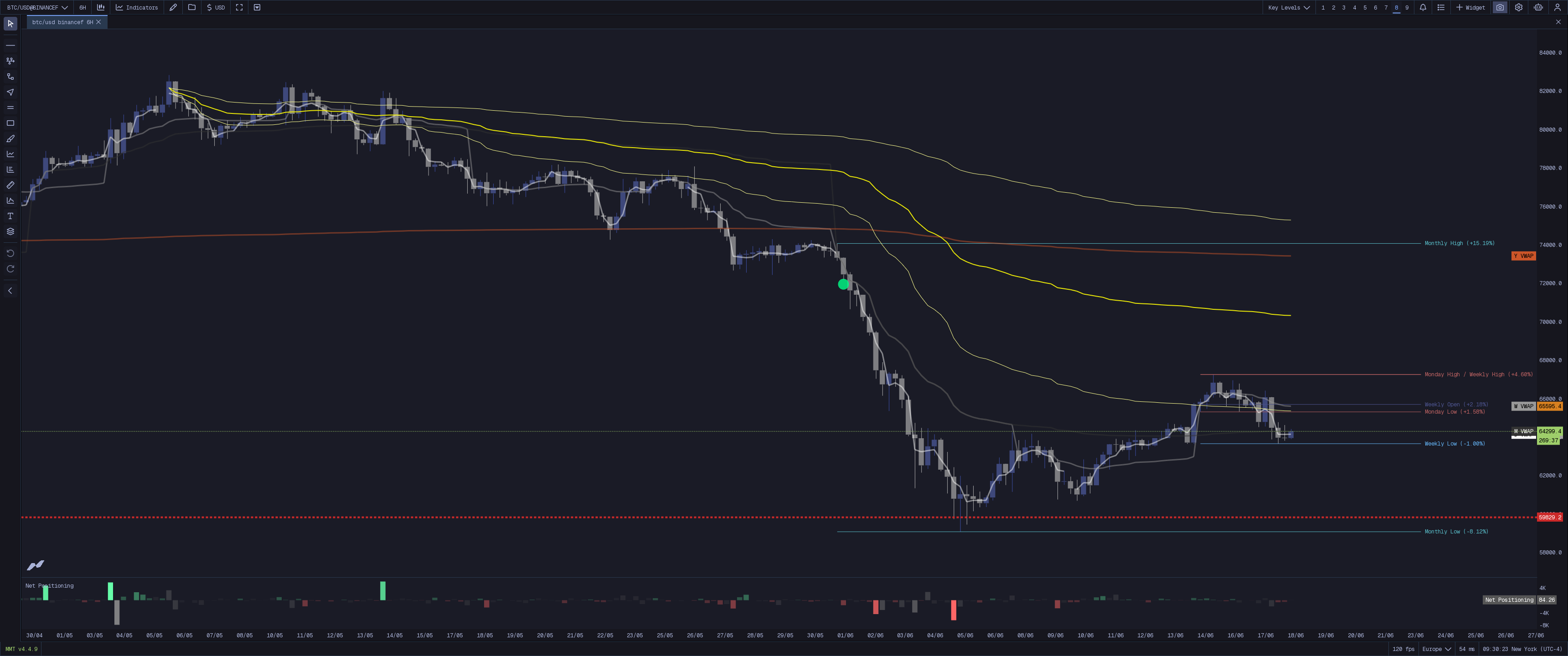
Task: Click the Weekly Low (-1.00%) label
Action: (1454, 444)
